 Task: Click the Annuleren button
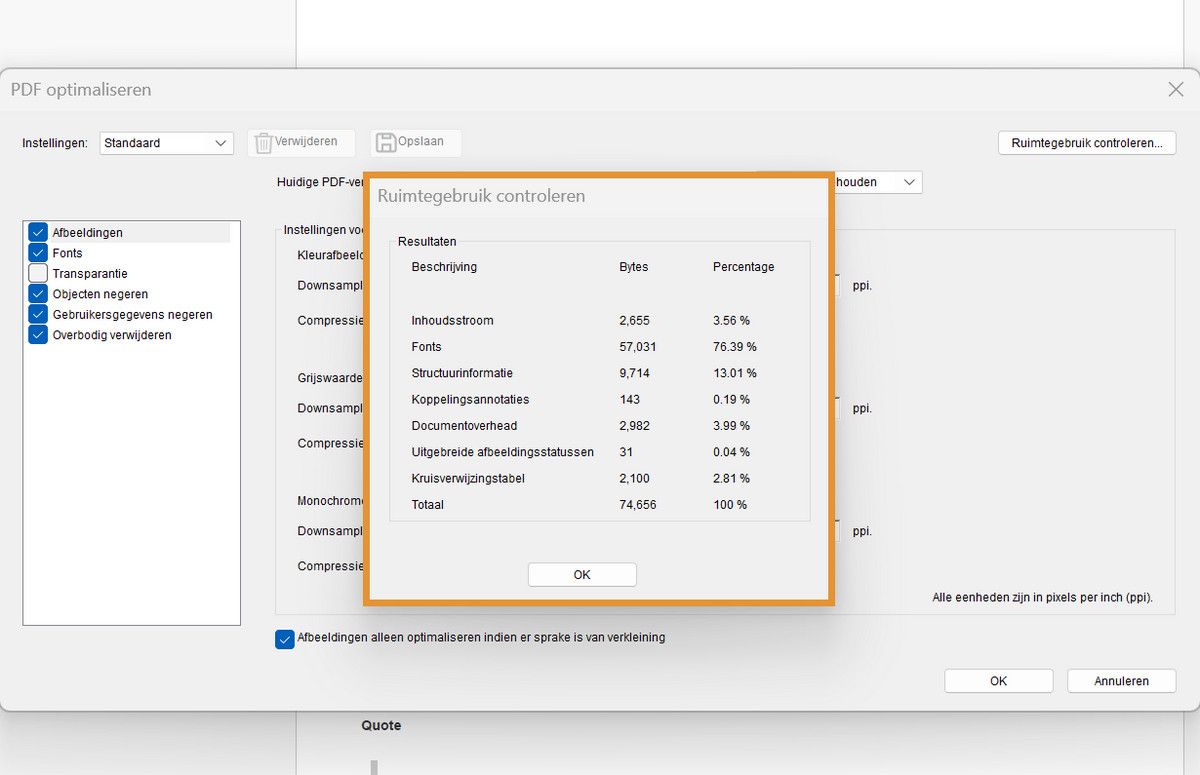pos(1121,680)
